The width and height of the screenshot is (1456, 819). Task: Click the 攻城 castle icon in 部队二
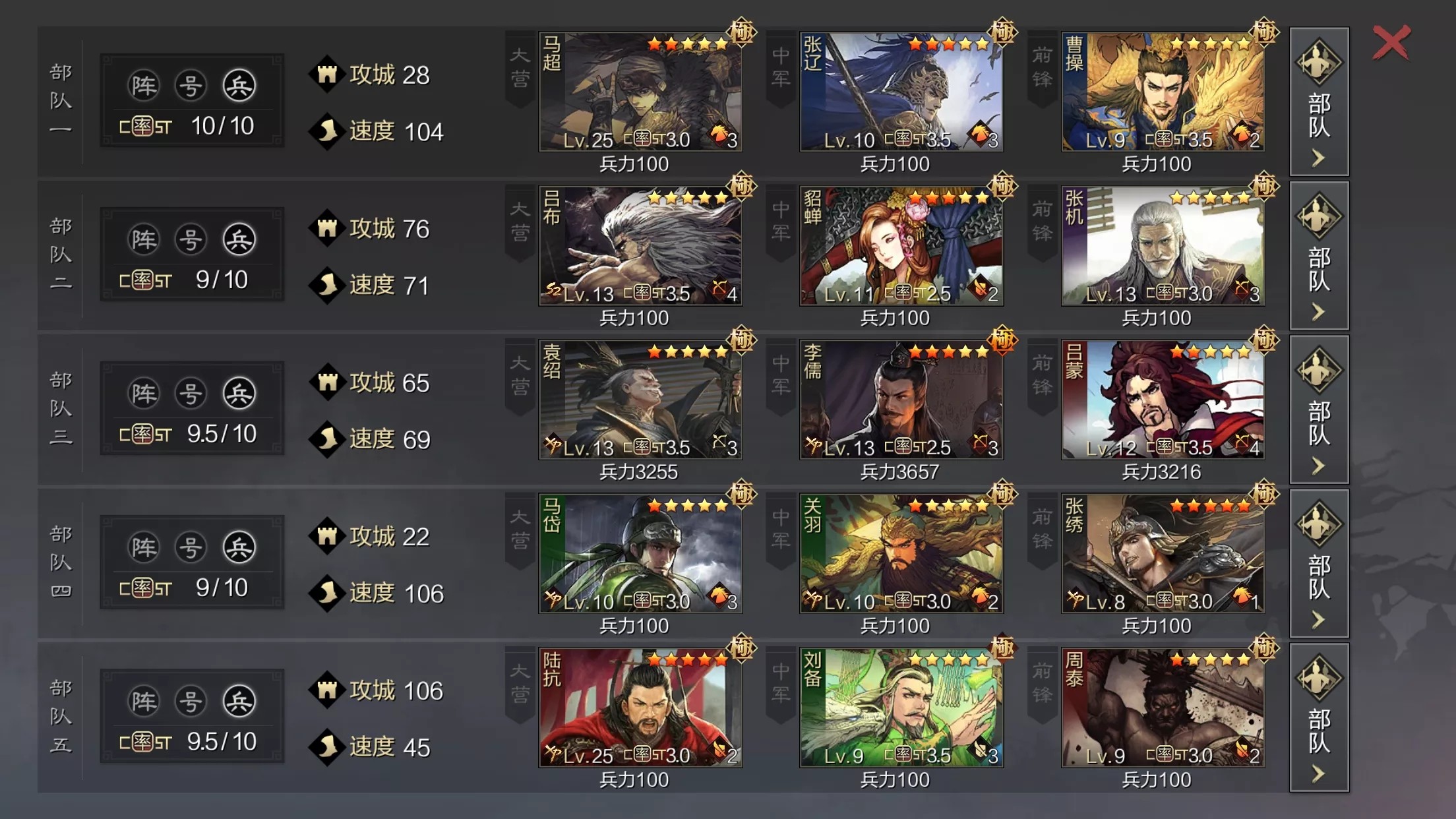326,229
